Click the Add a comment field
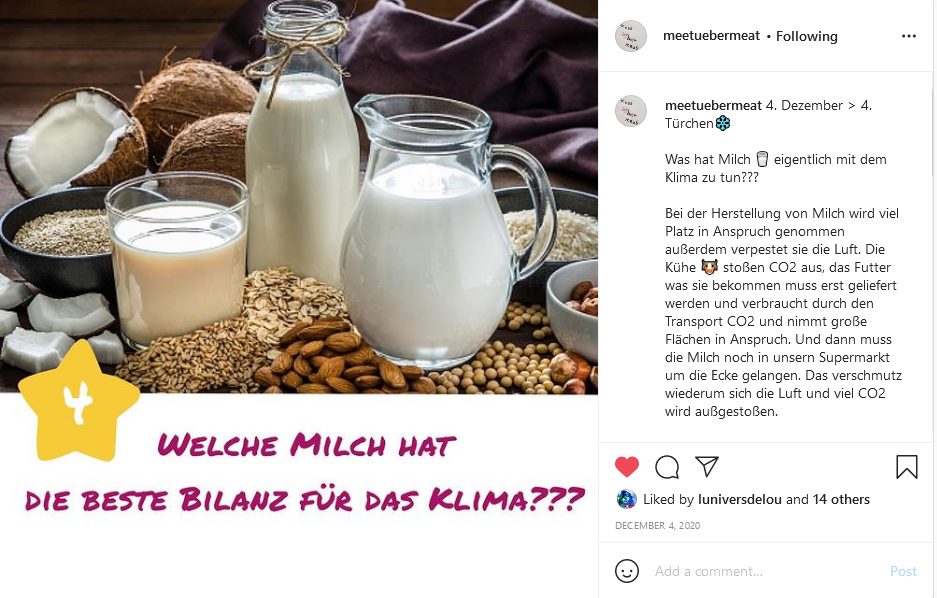The height and width of the screenshot is (598, 937). pos(765,571)
